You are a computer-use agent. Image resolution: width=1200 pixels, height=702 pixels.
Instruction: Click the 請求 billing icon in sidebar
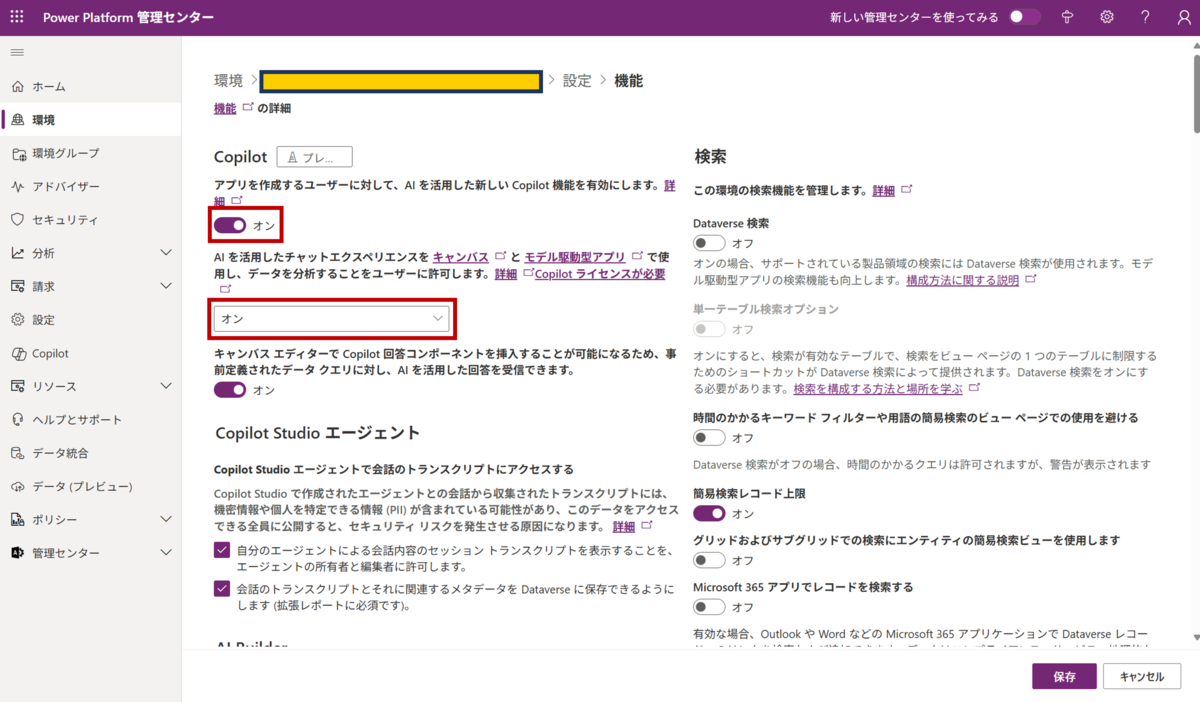[17, 286]
